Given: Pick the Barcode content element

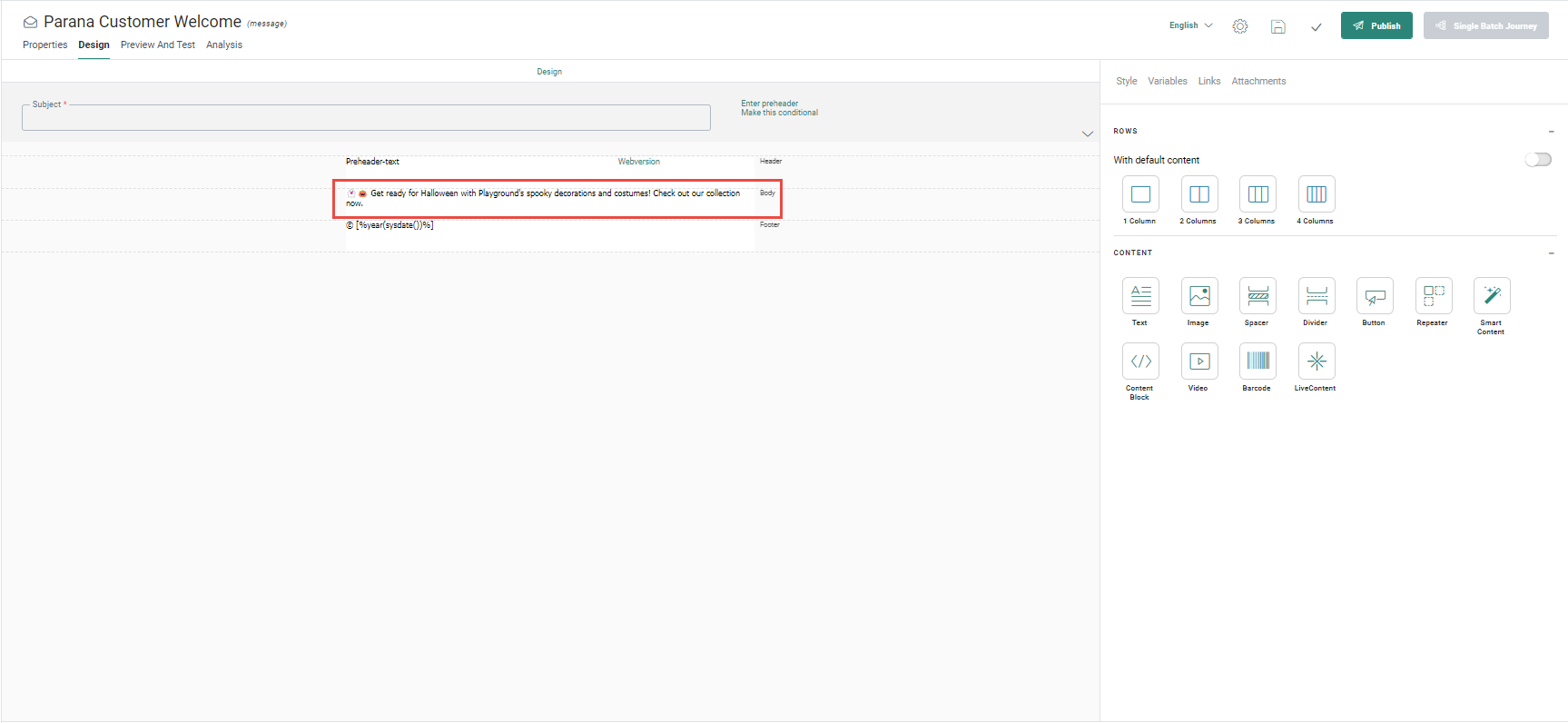Looking at the screenshot, I should point(1257,361).
